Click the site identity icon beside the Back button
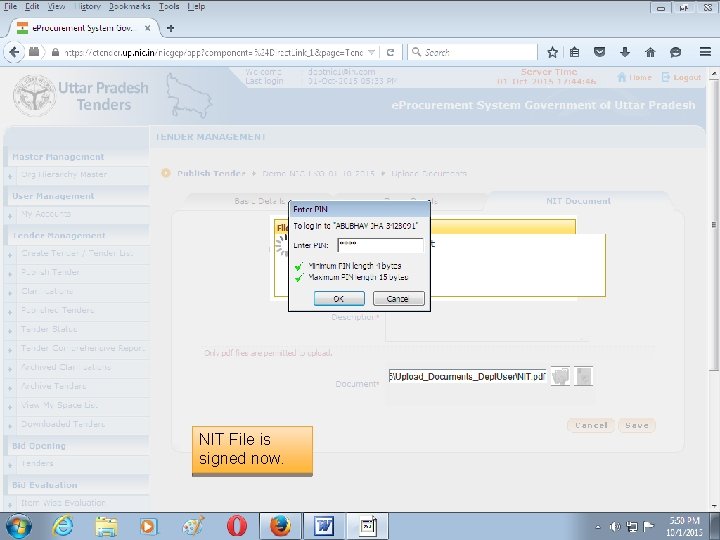Image resolution: width=720 pixels, height=540 pixels. 34,52
